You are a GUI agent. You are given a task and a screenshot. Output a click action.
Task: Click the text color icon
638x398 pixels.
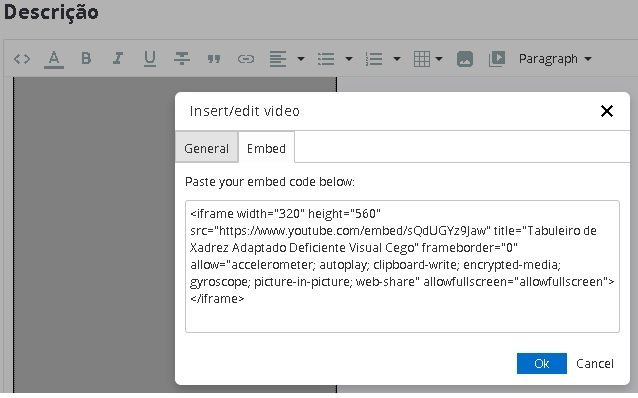click(x=54, y=59)
